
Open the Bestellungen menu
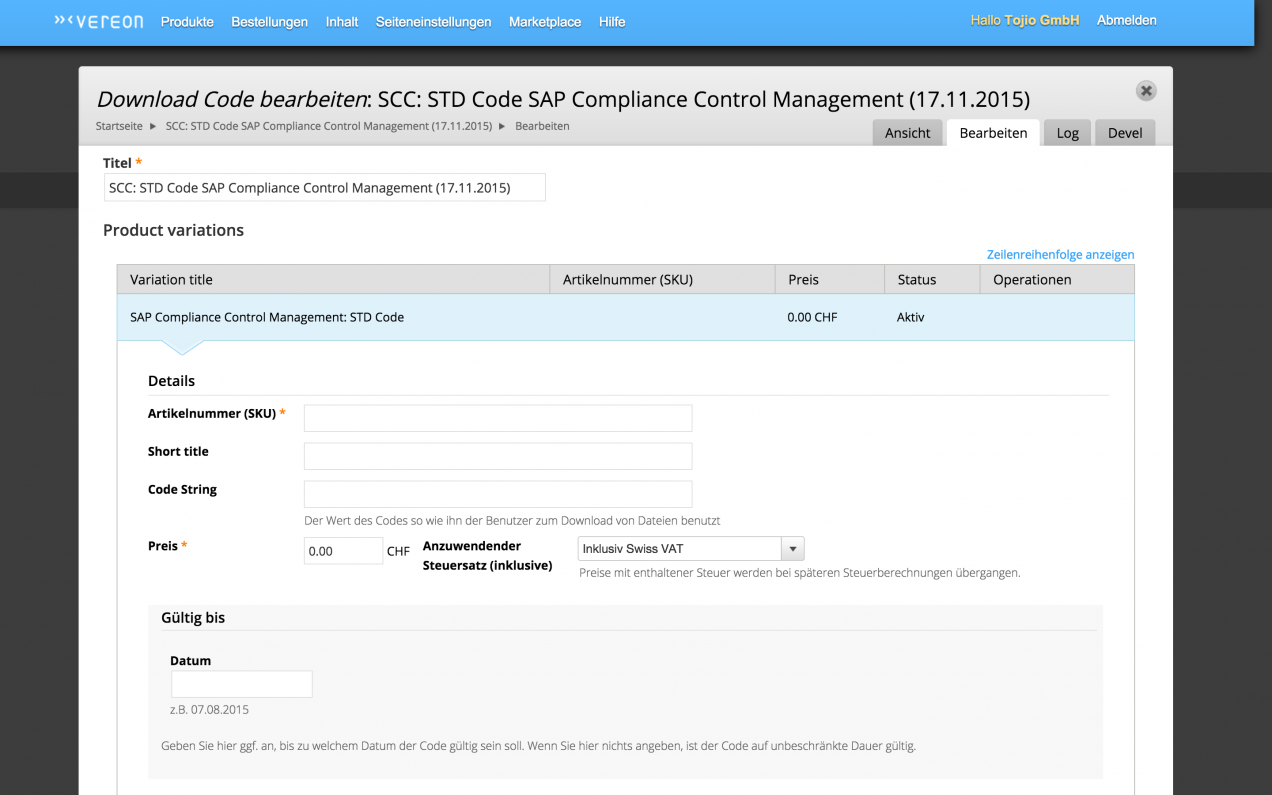click(269, 22)
